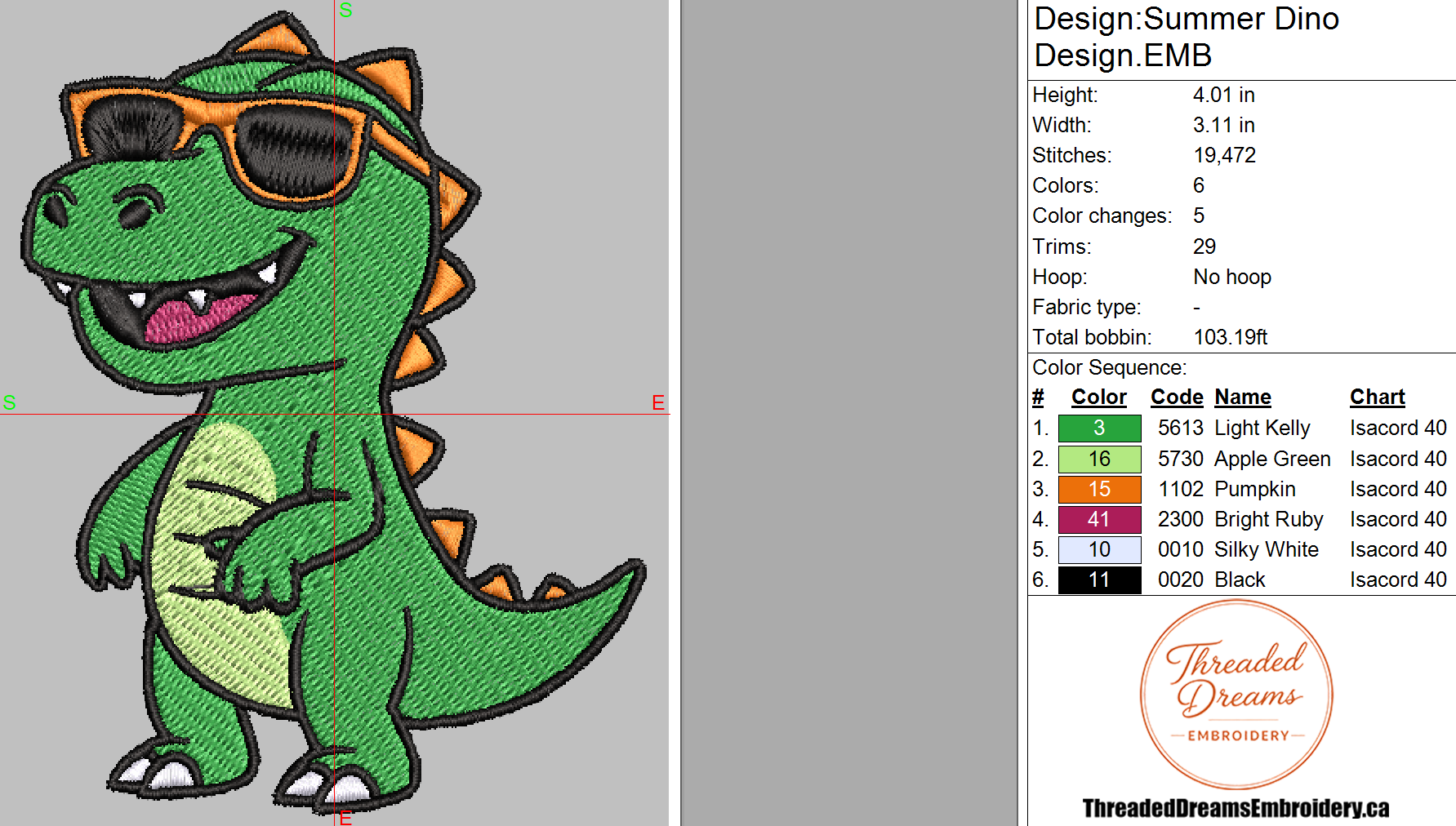This screenshot has width=1456, height=826.
Task: Select the Pumpkin orange swatch 15
Action: (1099, 489)
